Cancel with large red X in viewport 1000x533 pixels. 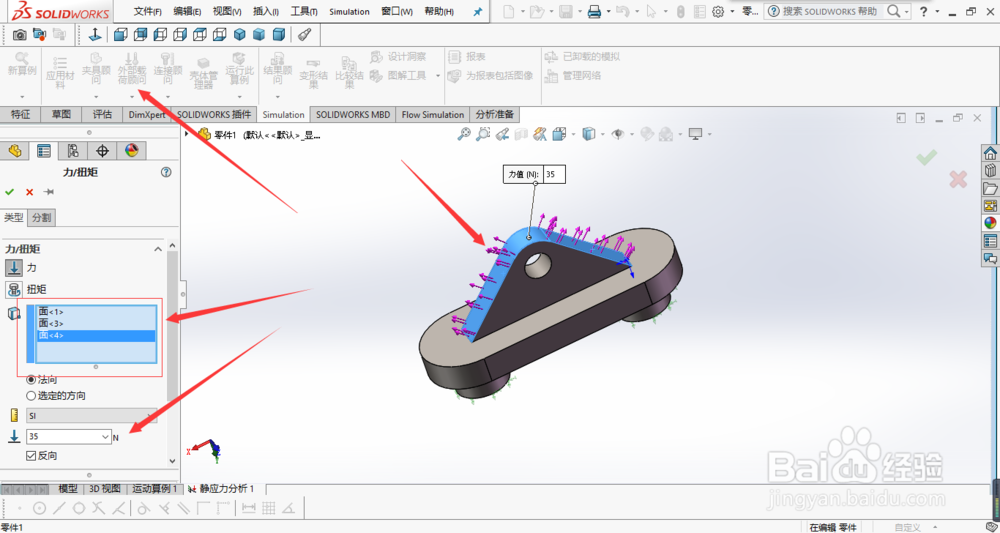(958, 179)
